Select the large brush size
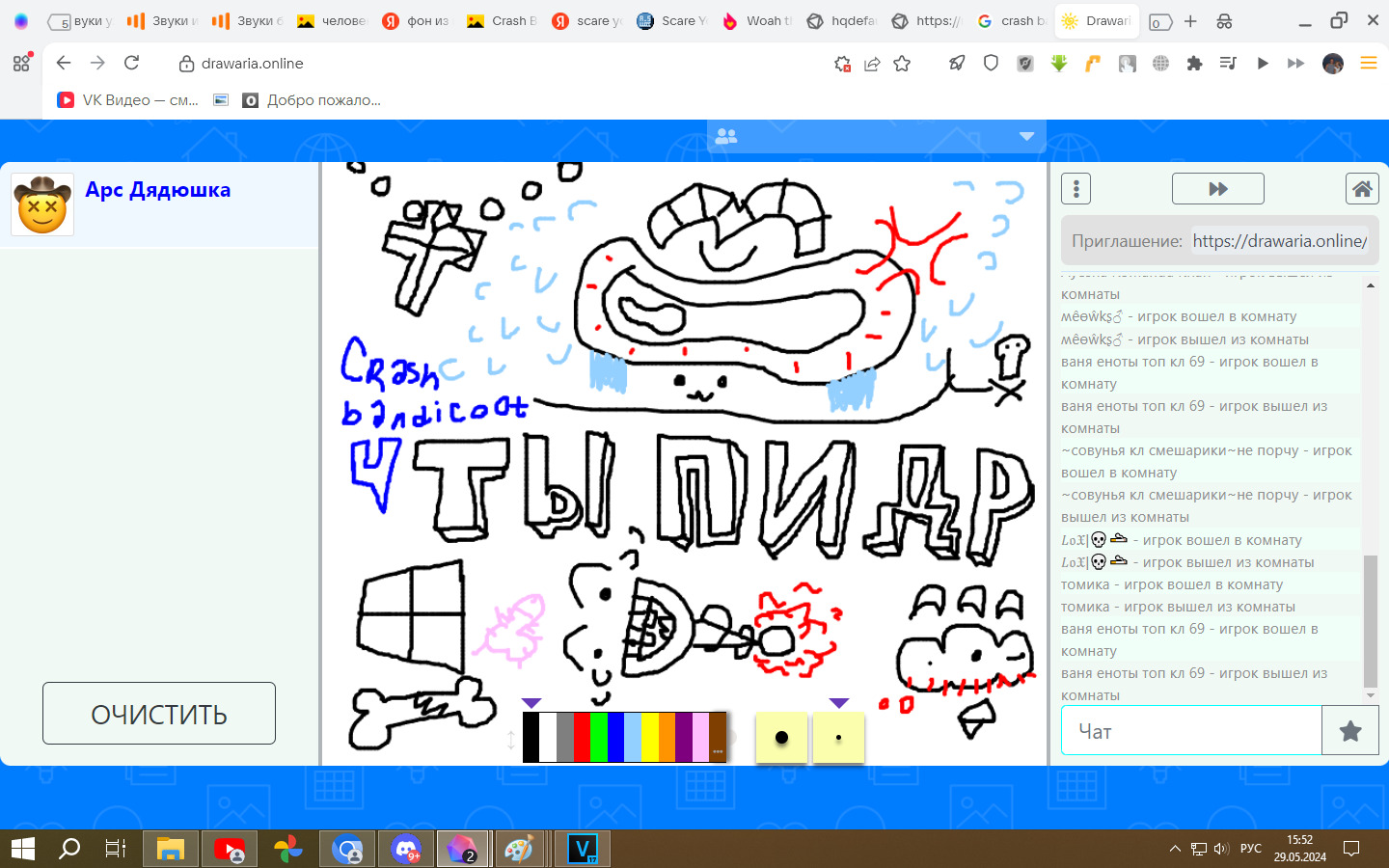The width and height of the screenshot is (1389, 868). (781, 738)
